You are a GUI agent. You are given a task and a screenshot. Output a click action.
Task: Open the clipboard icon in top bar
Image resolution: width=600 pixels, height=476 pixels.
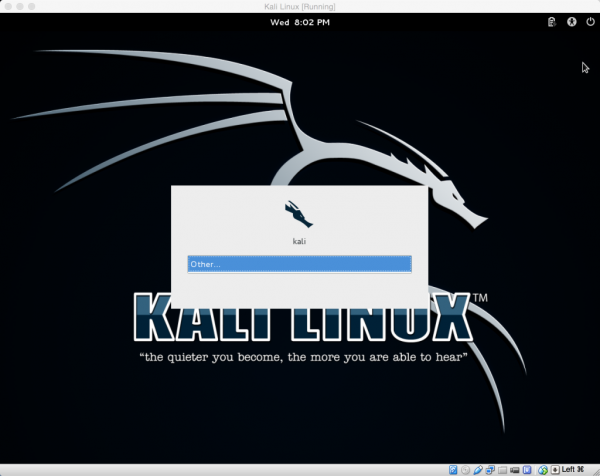551,22
